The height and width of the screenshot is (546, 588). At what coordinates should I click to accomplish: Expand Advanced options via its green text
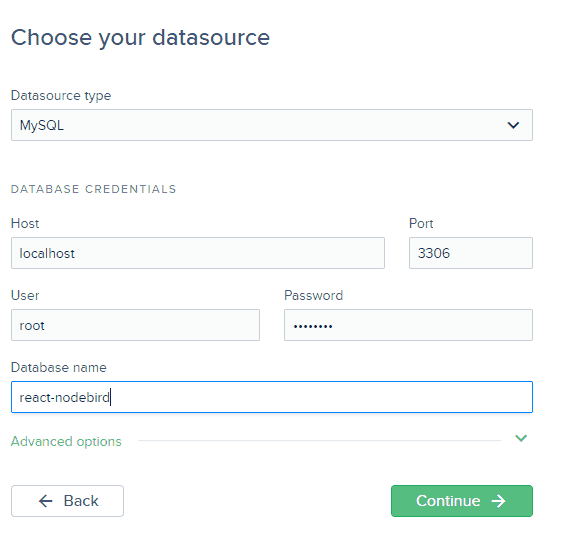tap(66, 442)
